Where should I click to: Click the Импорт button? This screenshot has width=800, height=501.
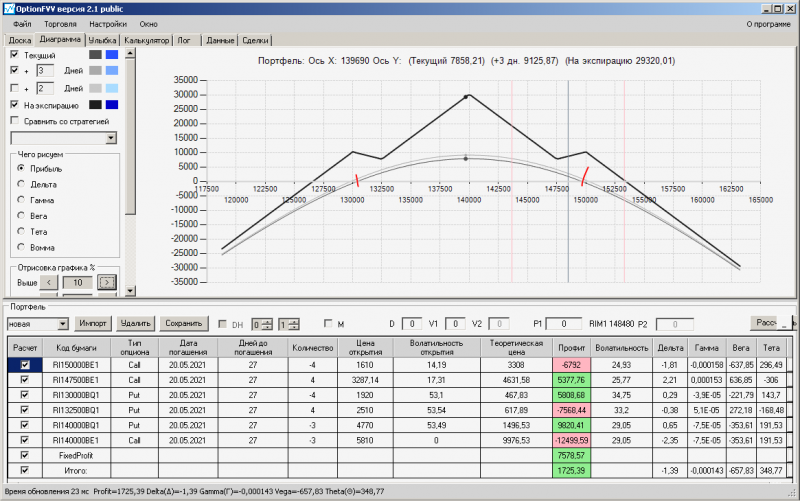coord(93,323)
